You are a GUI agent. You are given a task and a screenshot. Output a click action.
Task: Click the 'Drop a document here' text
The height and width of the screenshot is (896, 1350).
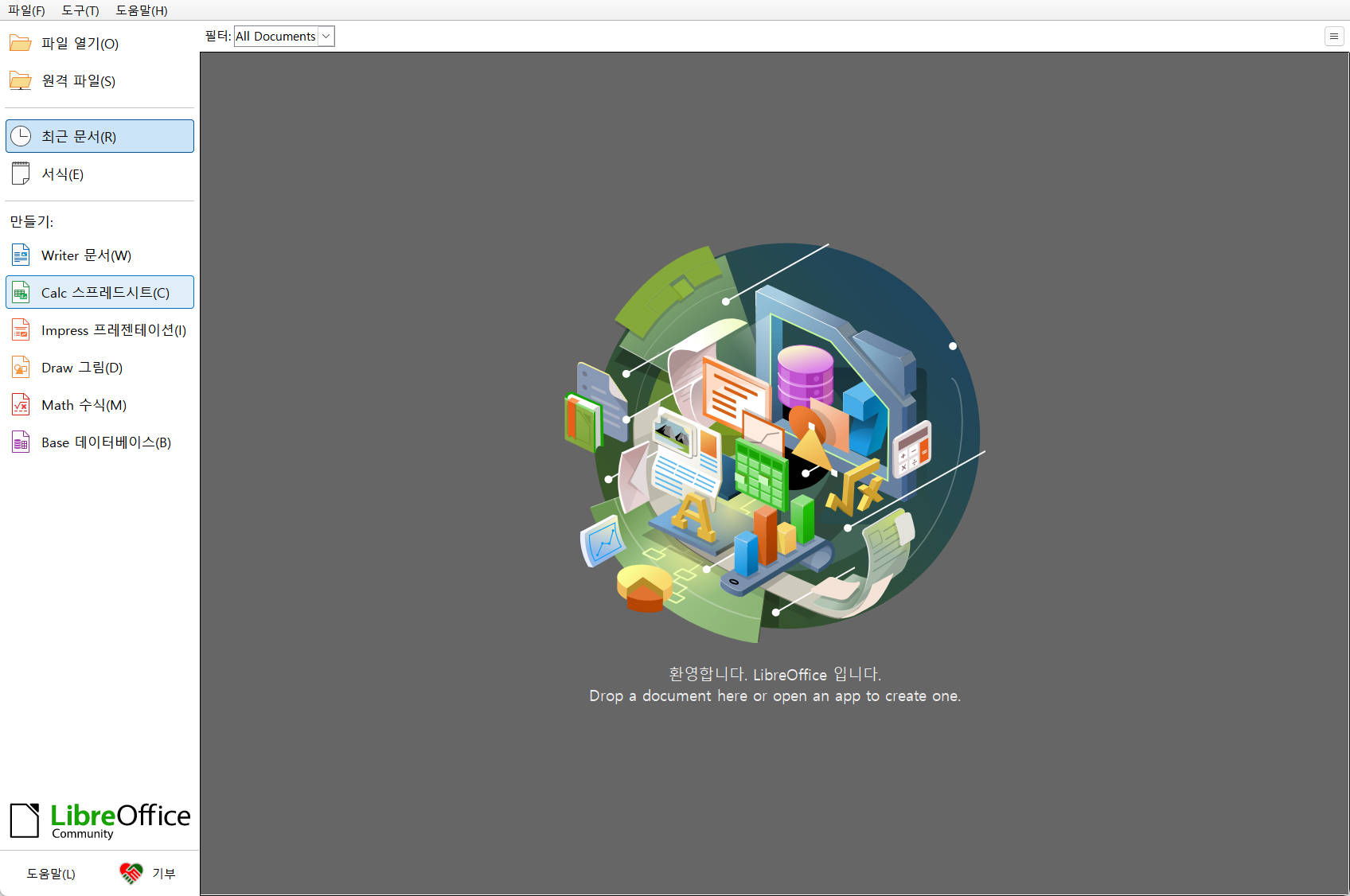click(775, 695)
